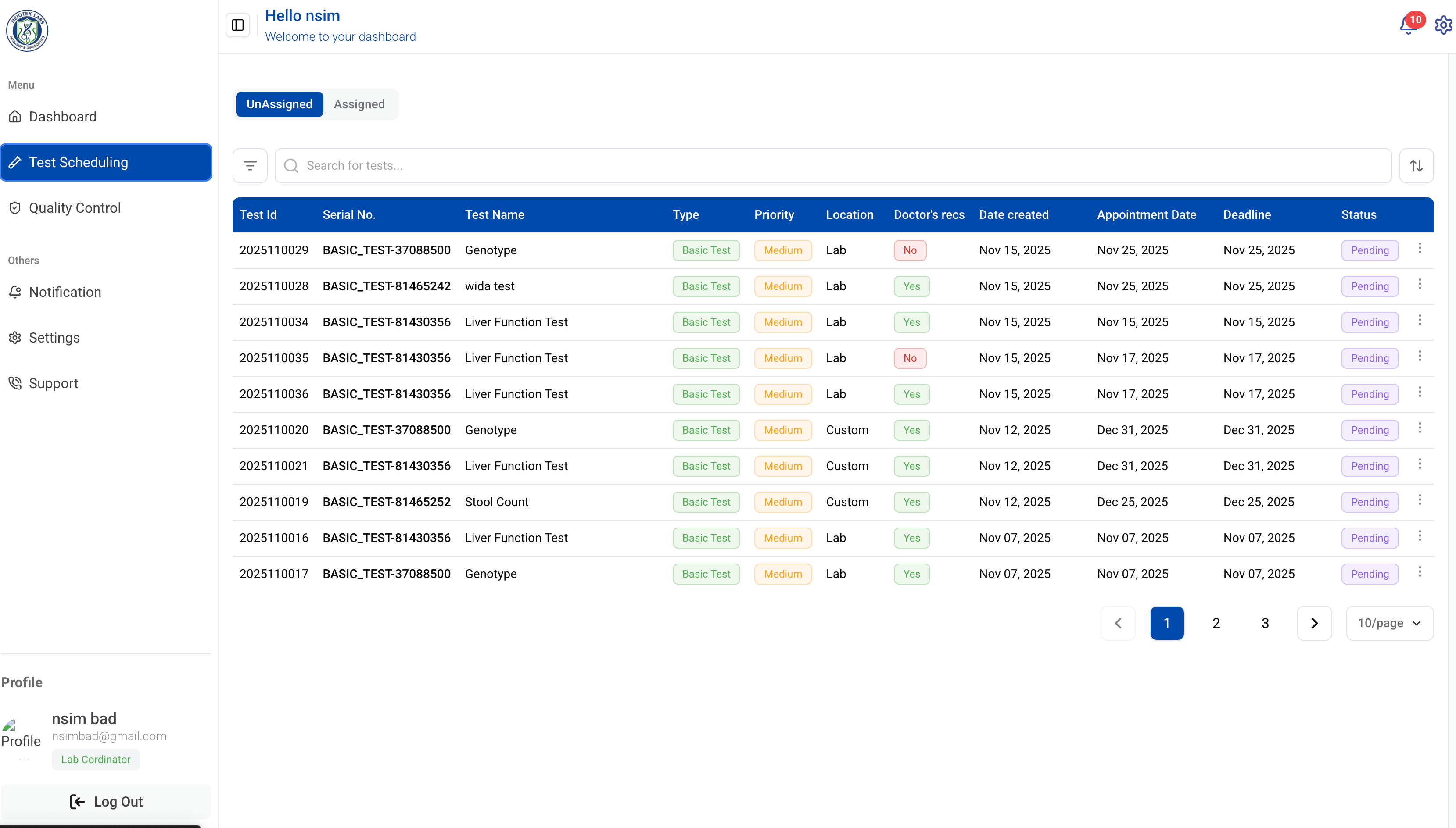Expand the 10/page size dropdown

click(x=1389, y=623)
